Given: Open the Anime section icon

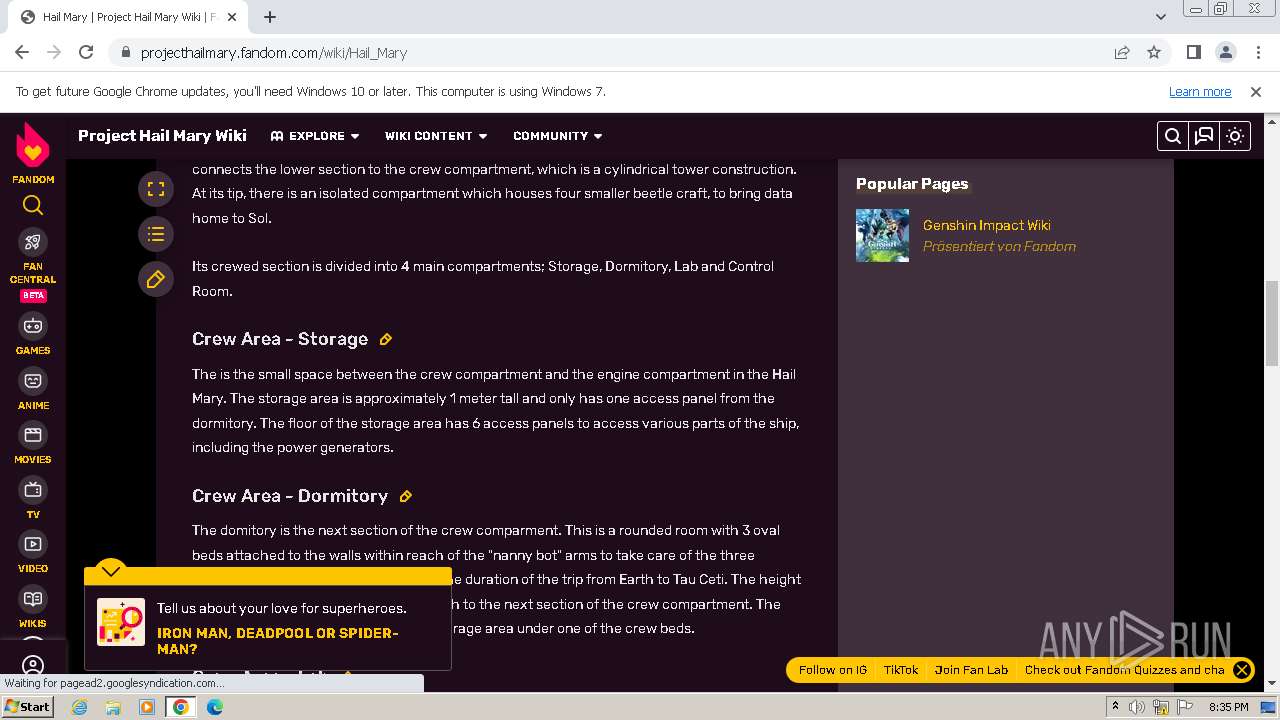Looking at the screenshot, I should 33,381.
